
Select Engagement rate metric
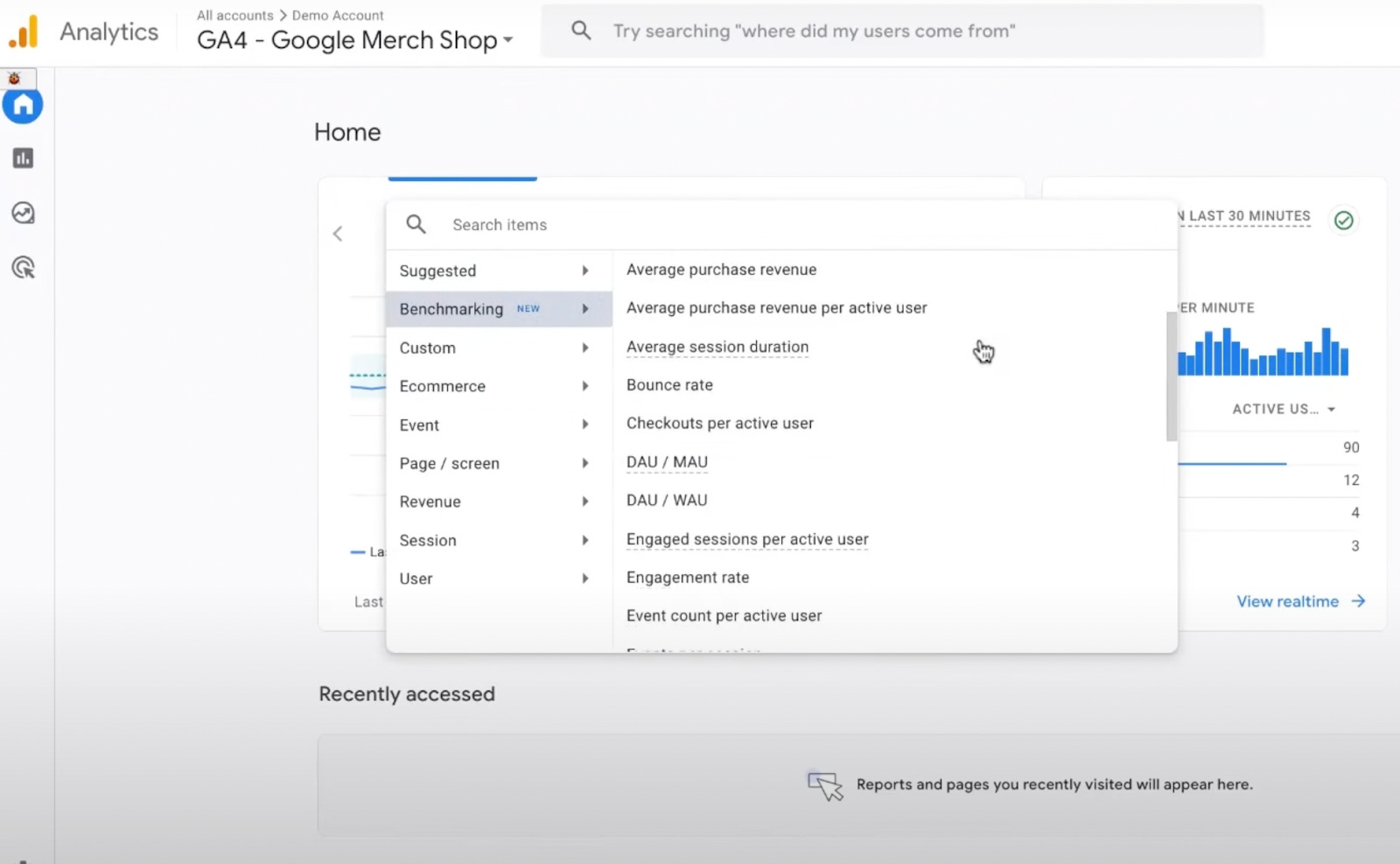(688, 578)
